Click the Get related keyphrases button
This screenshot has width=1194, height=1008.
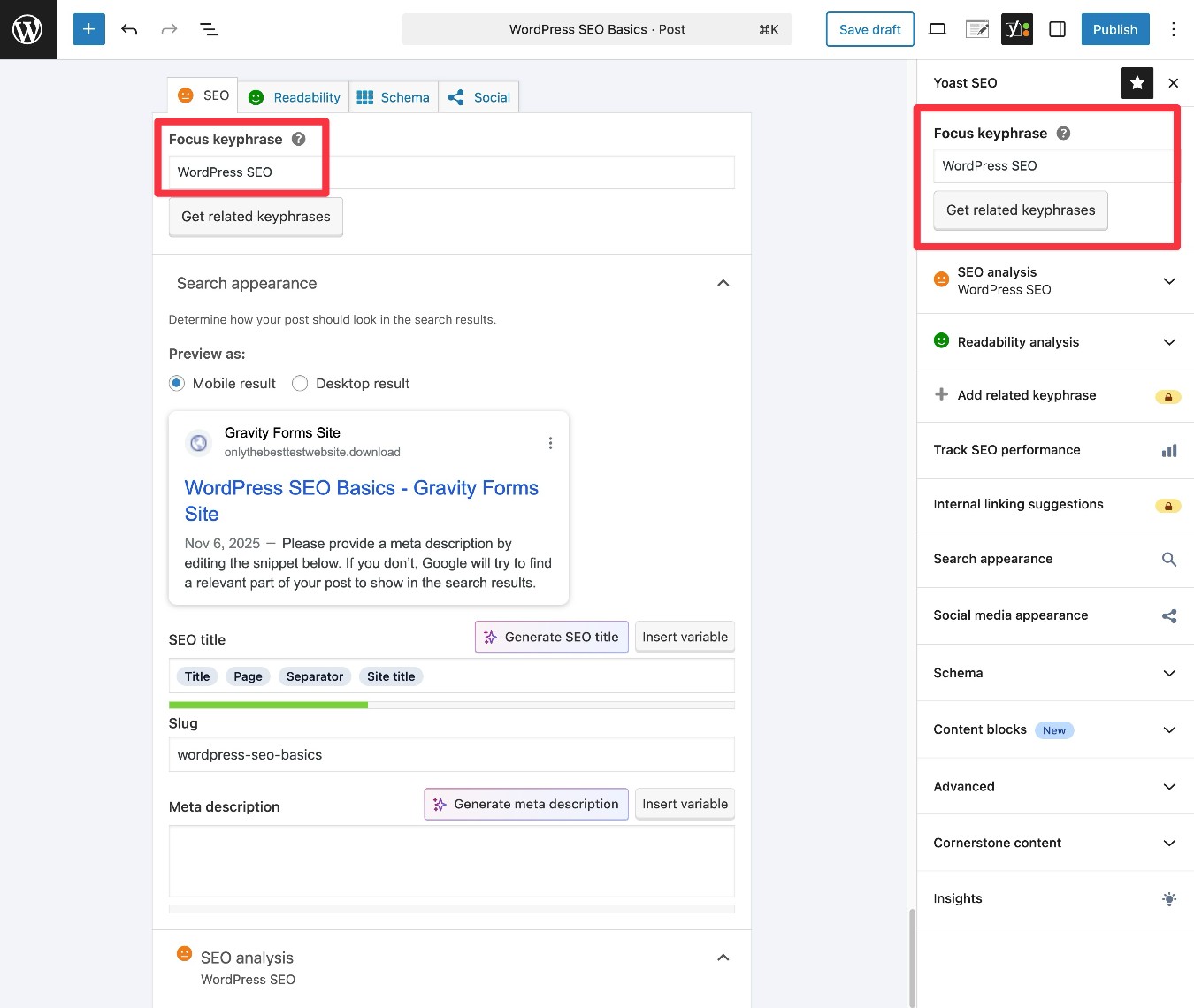point(255,217)
